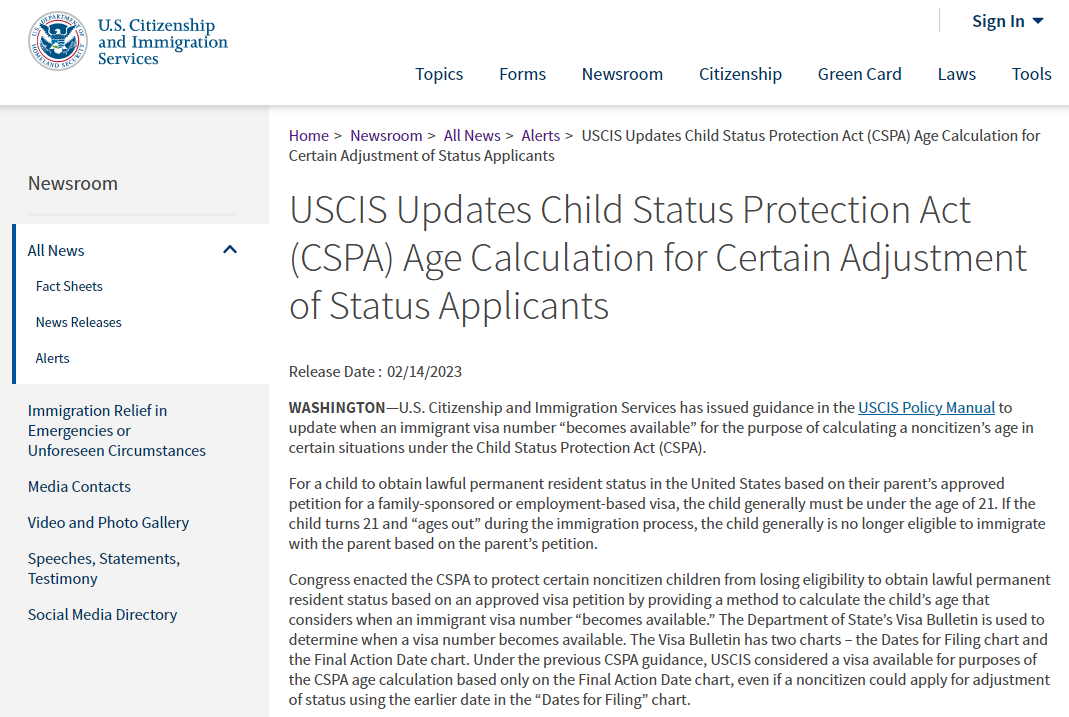
Task: Follow the Home breadcrumb link
Action: pyautogui.click(x=308, y=136)
